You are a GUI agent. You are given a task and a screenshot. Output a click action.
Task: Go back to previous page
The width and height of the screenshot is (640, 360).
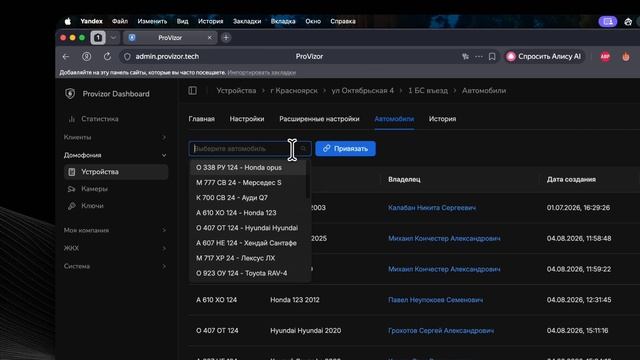pos(66,57)
